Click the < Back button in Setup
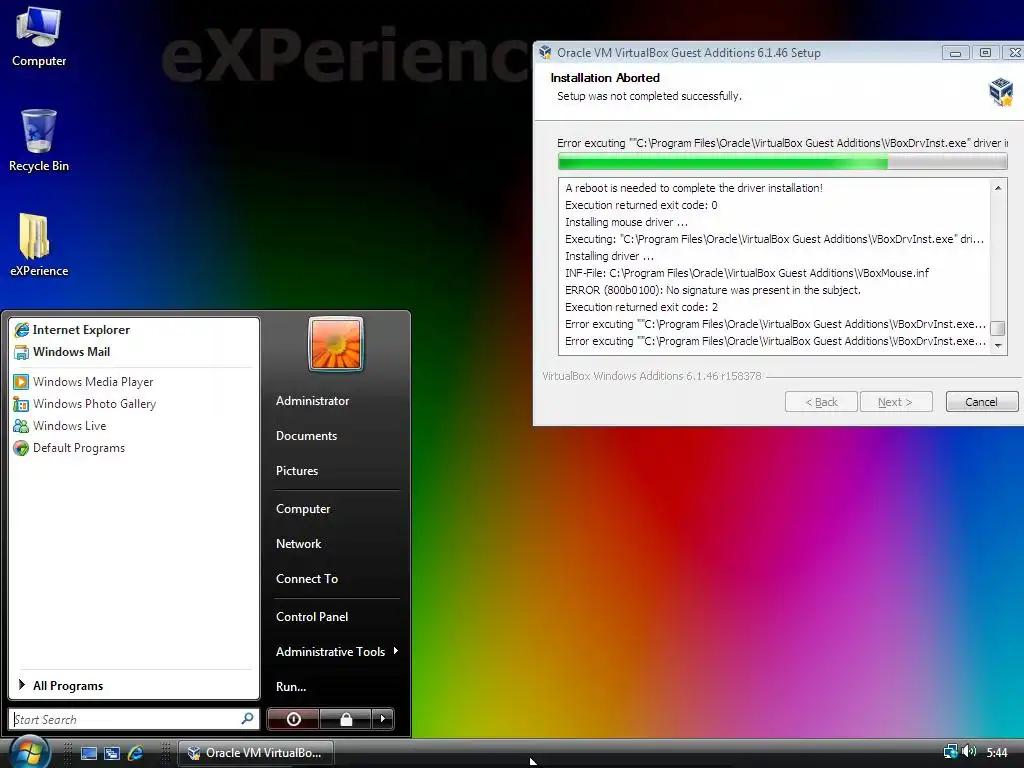Image resolution: width=1024 pixels, height=768 pixels. click(x=821, y=402)
